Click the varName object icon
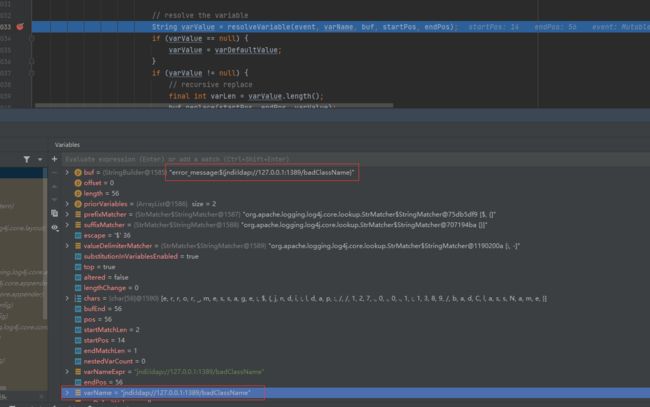This screenshot has height=407, width=650. pyautogui.click(x=78, y=392)
